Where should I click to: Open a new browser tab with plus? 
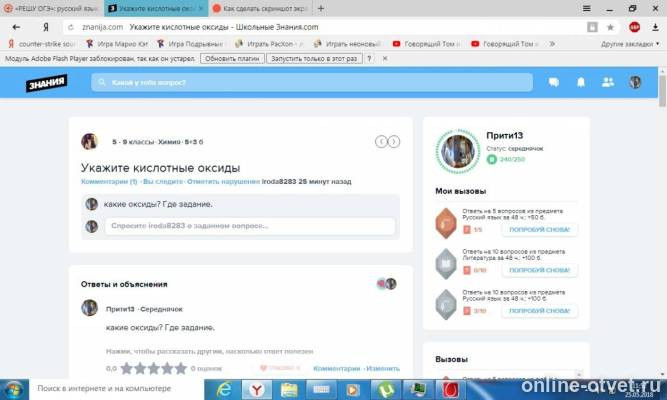coord(321,8)
